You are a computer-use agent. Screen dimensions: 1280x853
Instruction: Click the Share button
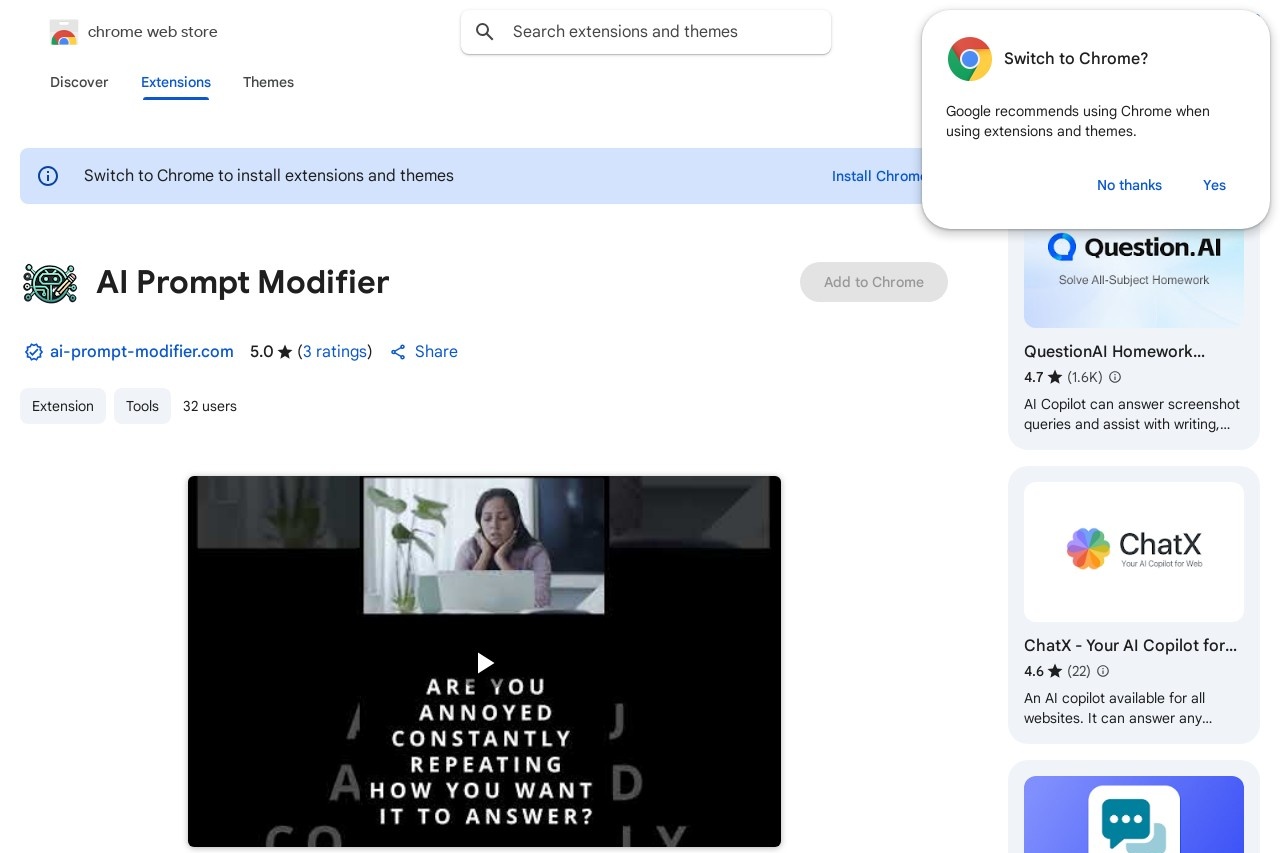pyautogui.click(x=424, y=352)
